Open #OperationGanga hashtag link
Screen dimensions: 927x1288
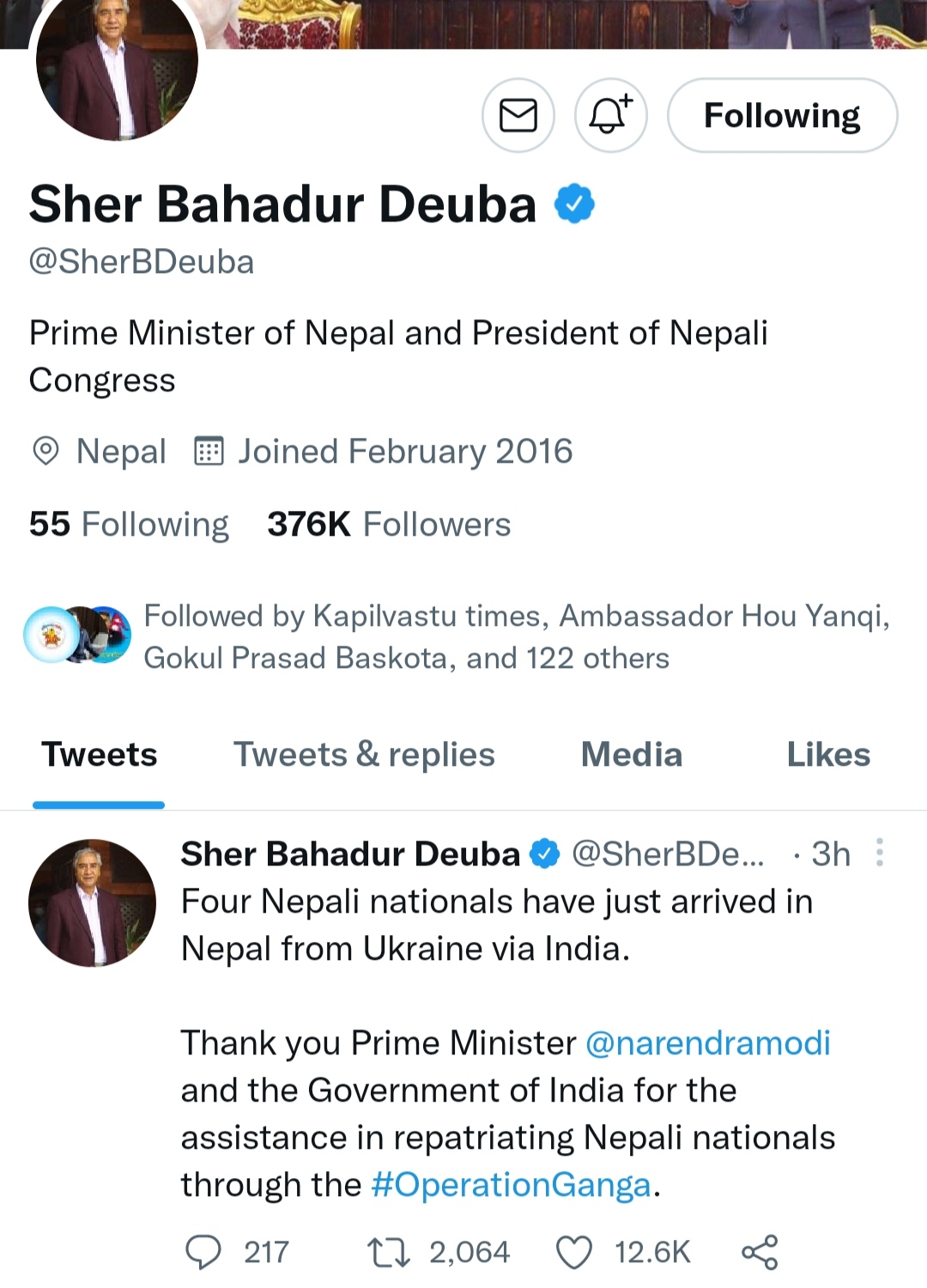pyautogui.click(x=511, y=1185)
